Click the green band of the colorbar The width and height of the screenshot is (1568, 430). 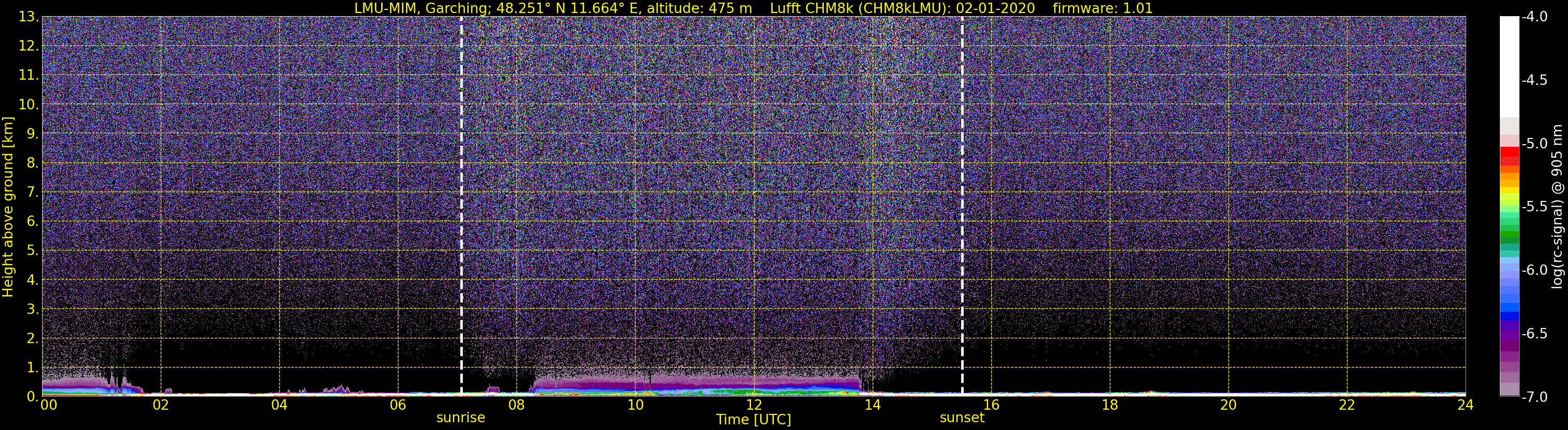coord(1510,233)
